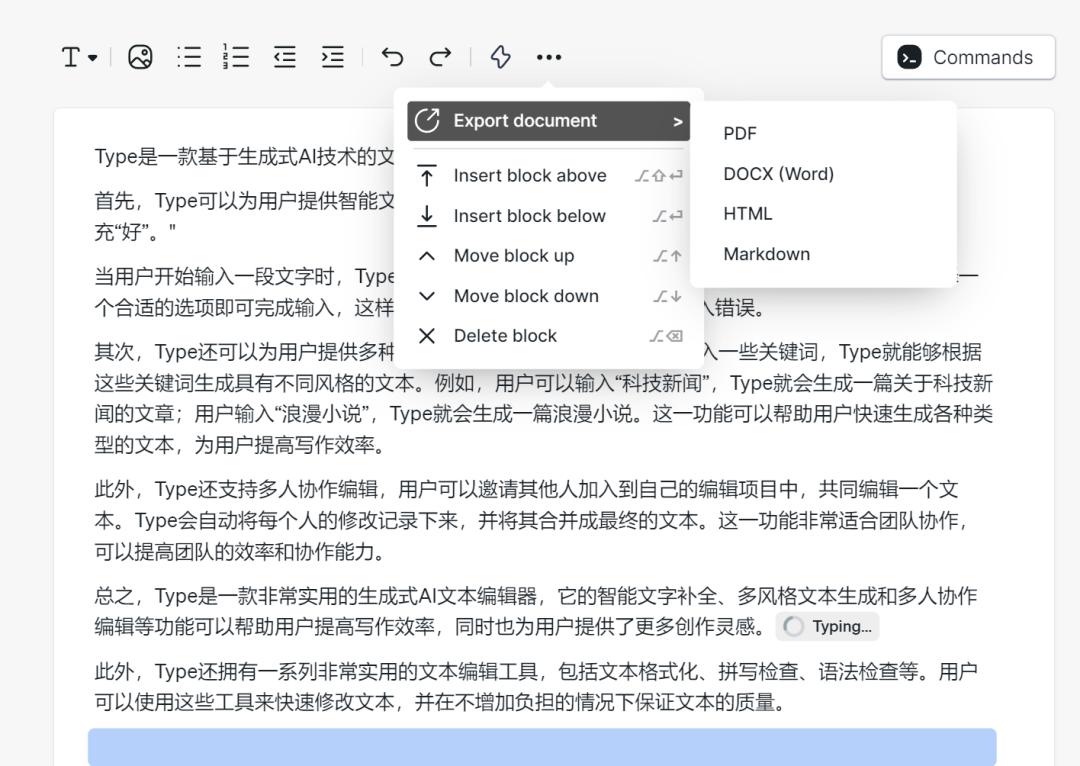Decrease indent with the outdent icon
1080x766 pixels.
click(285, 57)
